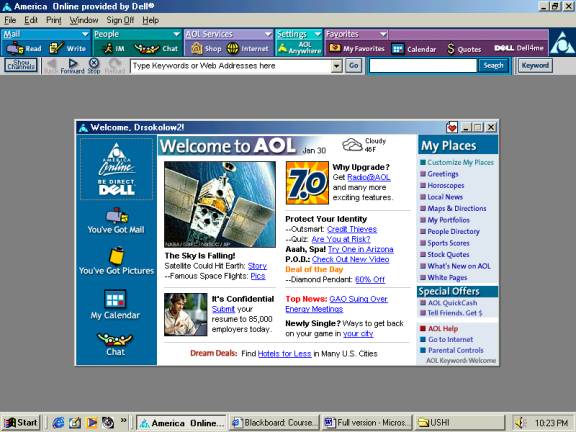Expand AOL Services dropdown
Image resolution: width=576 pixels, height=432 pixels.
268,34
